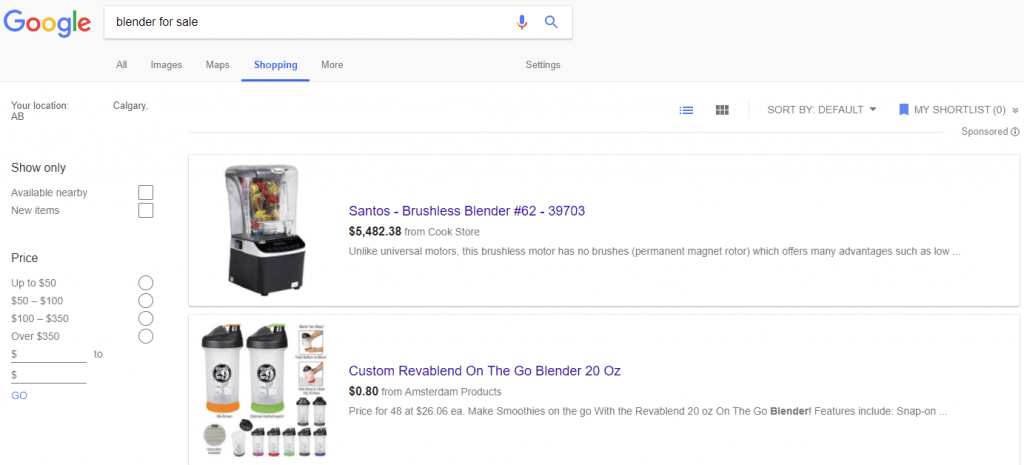The height and width of the screenshot is (465, 1024).
Task: Switch to grid view icon
Action: point(722,110)
